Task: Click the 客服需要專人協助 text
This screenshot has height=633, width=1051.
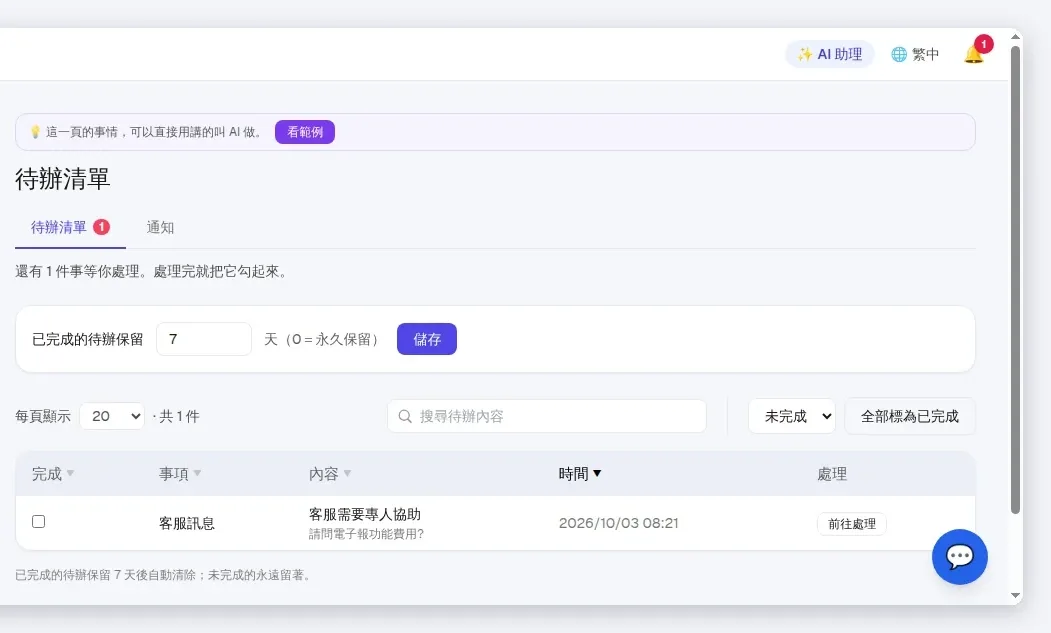Action: 365,514
